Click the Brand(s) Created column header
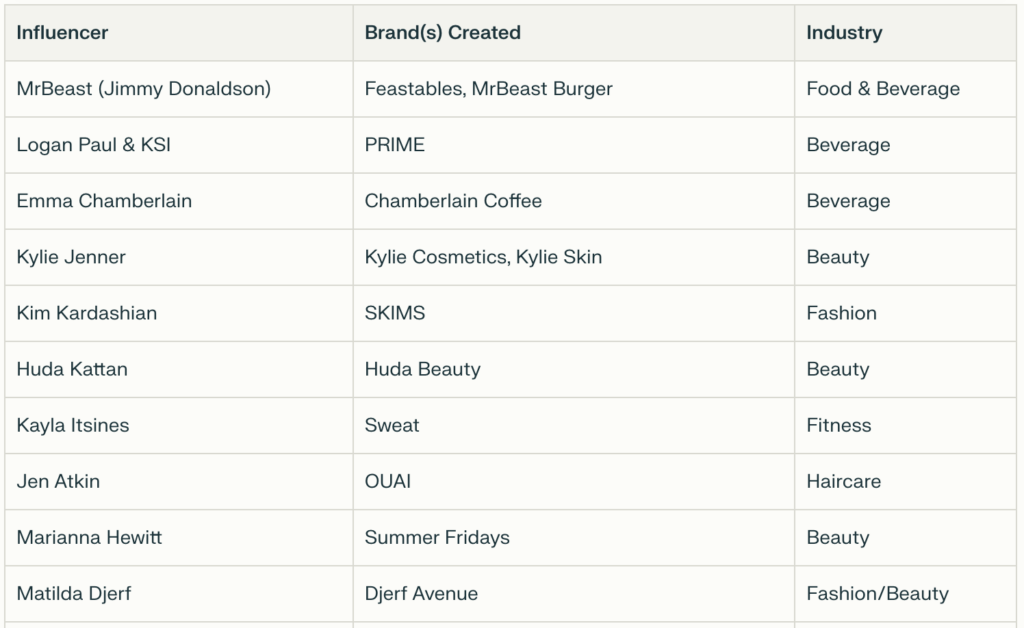Viewport: 1024px width, 628px height. coord(442,33)
